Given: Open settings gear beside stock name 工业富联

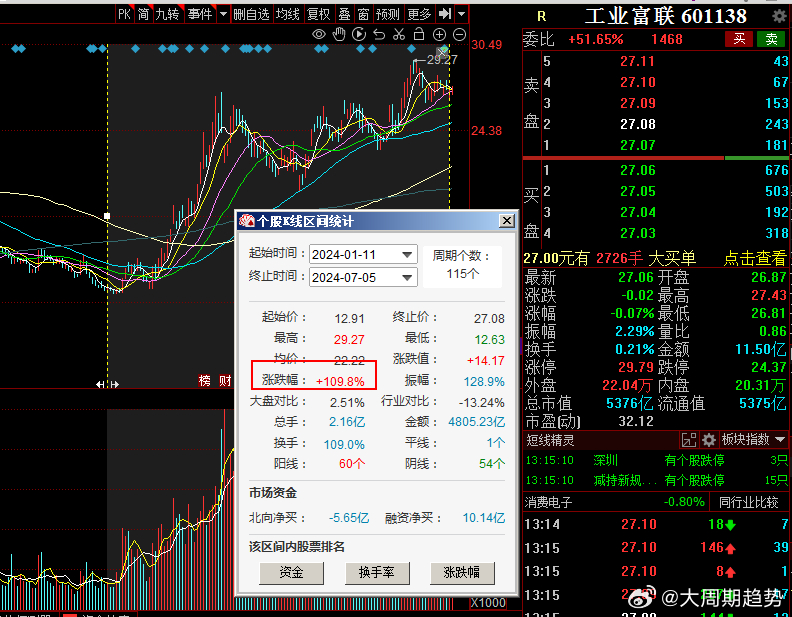Looking at the screenshot, I should (778, 16).
